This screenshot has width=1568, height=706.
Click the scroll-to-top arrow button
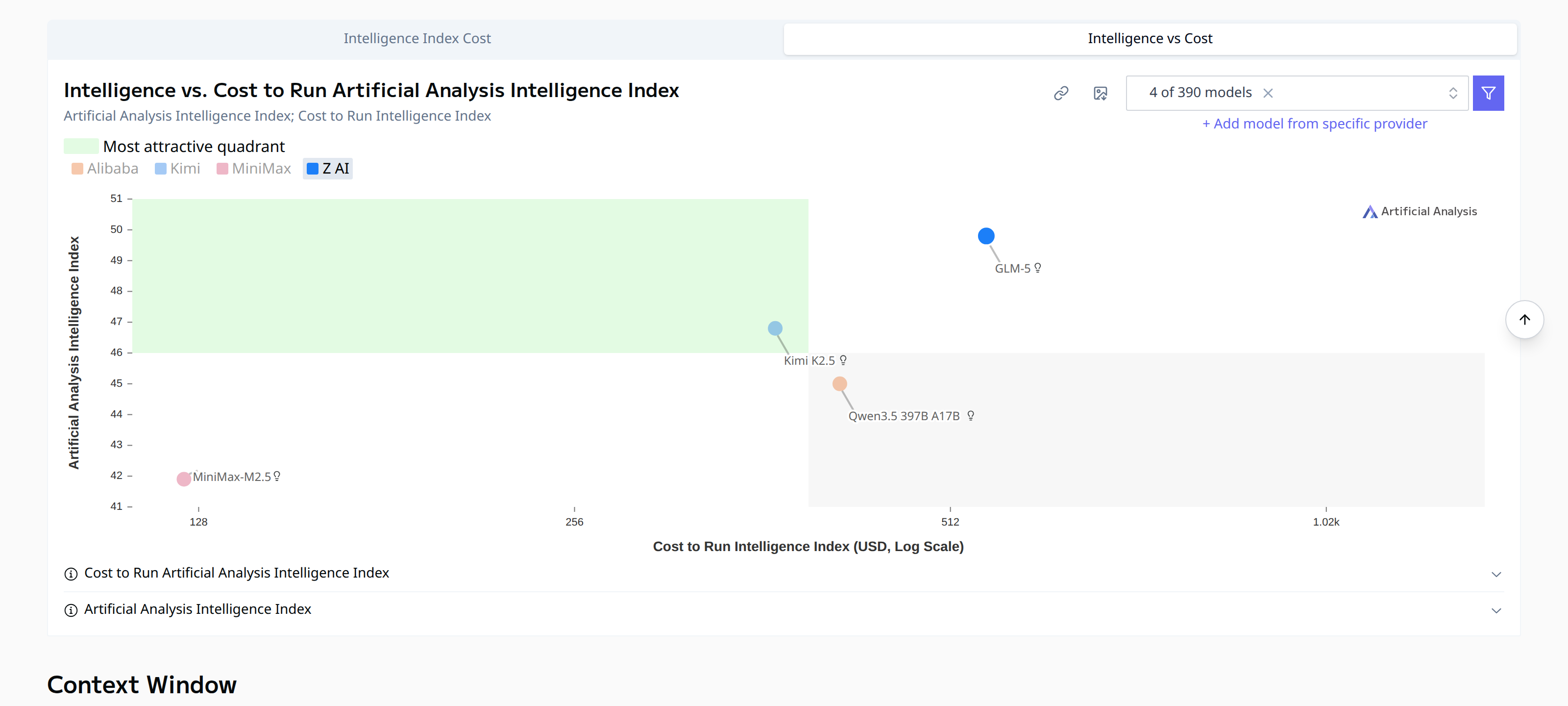click(1525, 319)
